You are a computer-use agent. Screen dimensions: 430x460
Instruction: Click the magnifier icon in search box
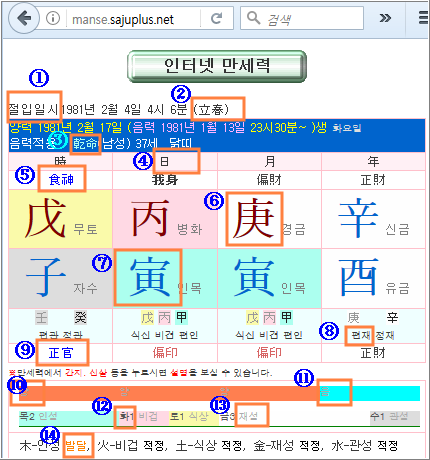254,18
